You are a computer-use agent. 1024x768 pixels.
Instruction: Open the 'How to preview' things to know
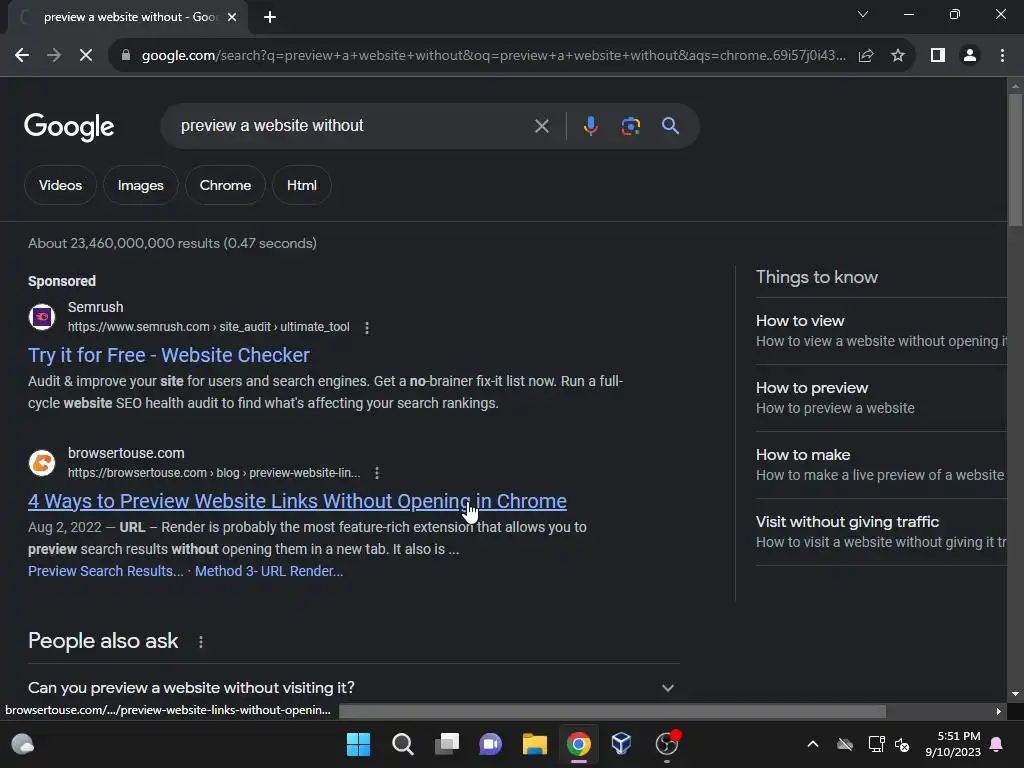click(x=881, y=398)
